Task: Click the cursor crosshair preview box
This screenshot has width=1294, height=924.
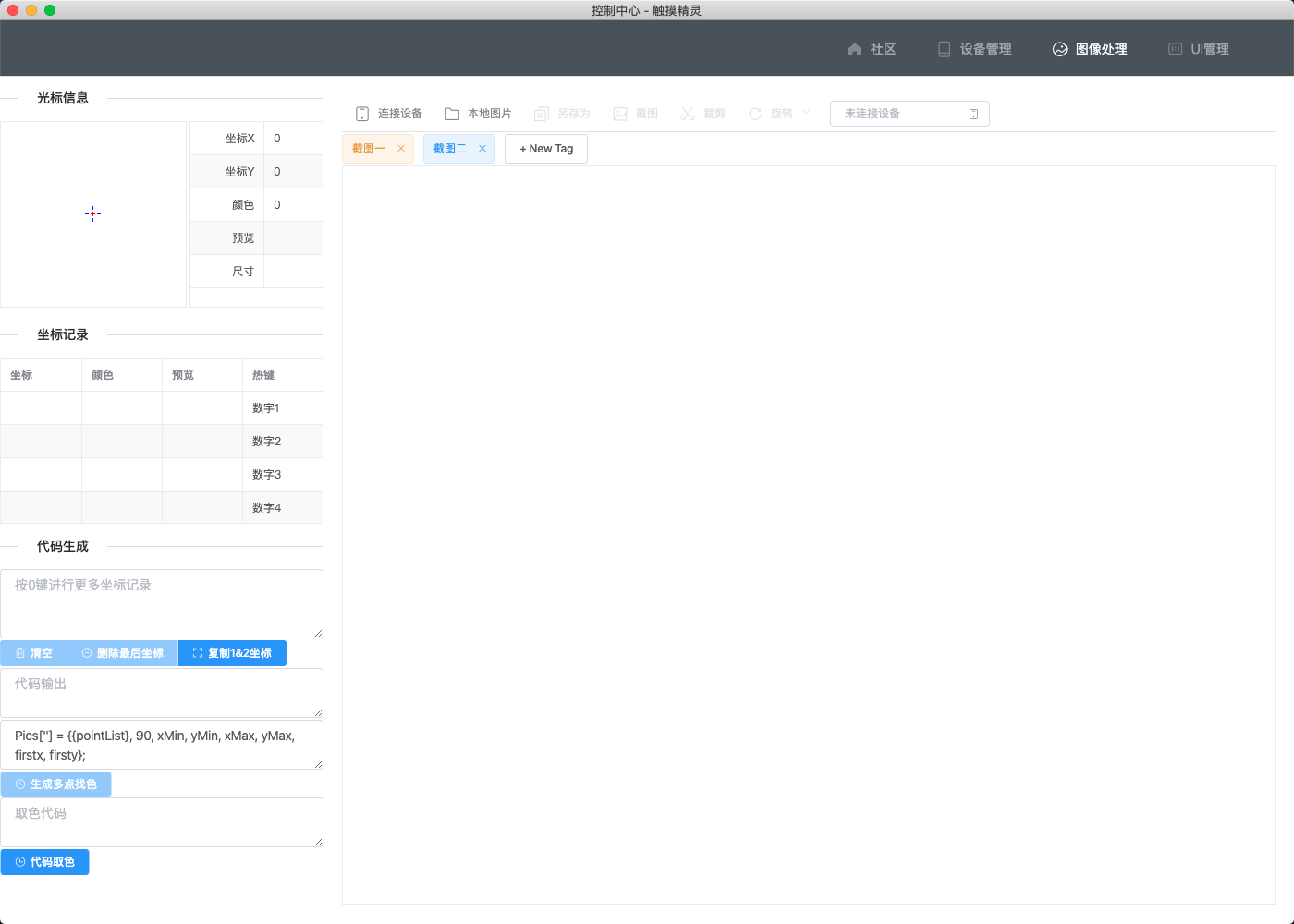Action: (93, 214)
